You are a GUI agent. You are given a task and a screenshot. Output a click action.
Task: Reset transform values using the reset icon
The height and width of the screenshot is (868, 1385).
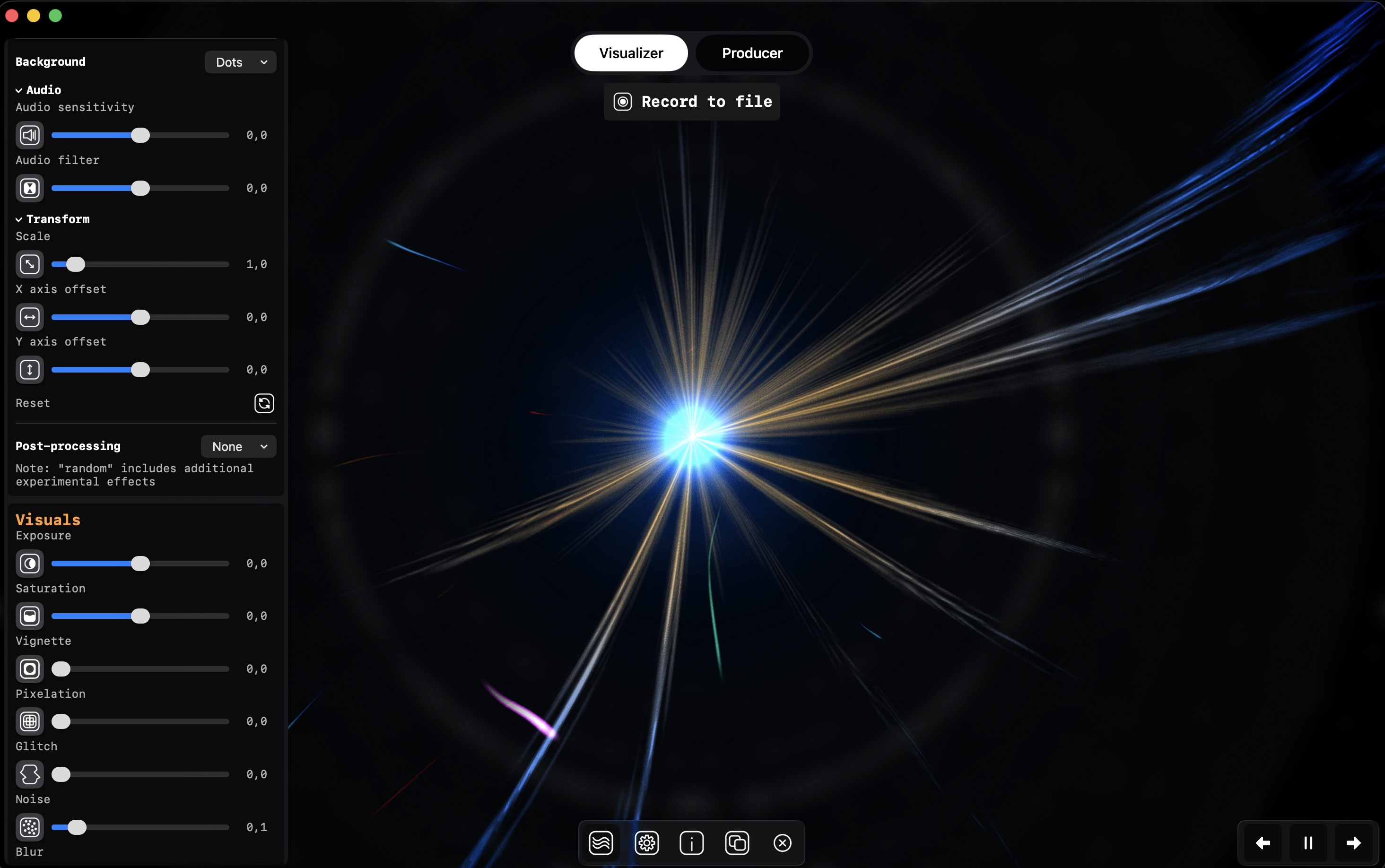263,403
